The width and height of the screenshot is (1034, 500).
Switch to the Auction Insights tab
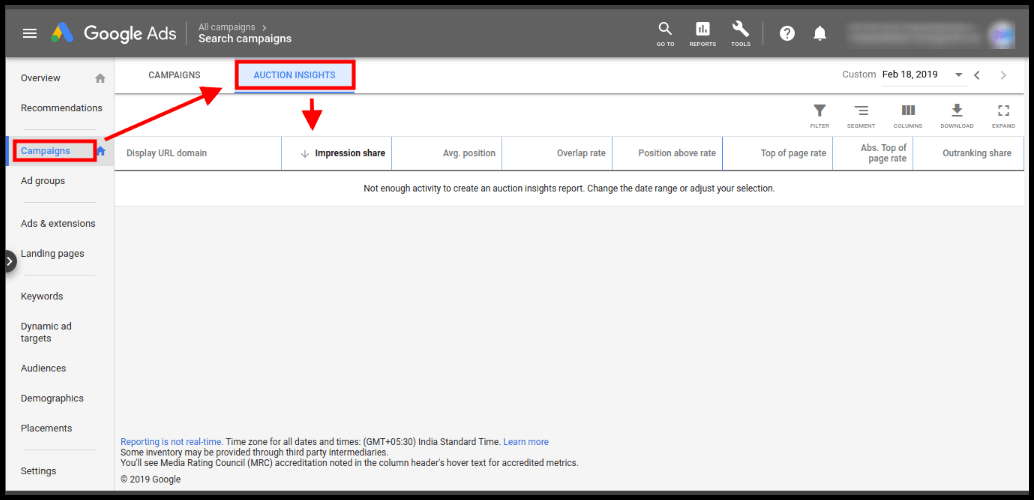click(295, 75)
